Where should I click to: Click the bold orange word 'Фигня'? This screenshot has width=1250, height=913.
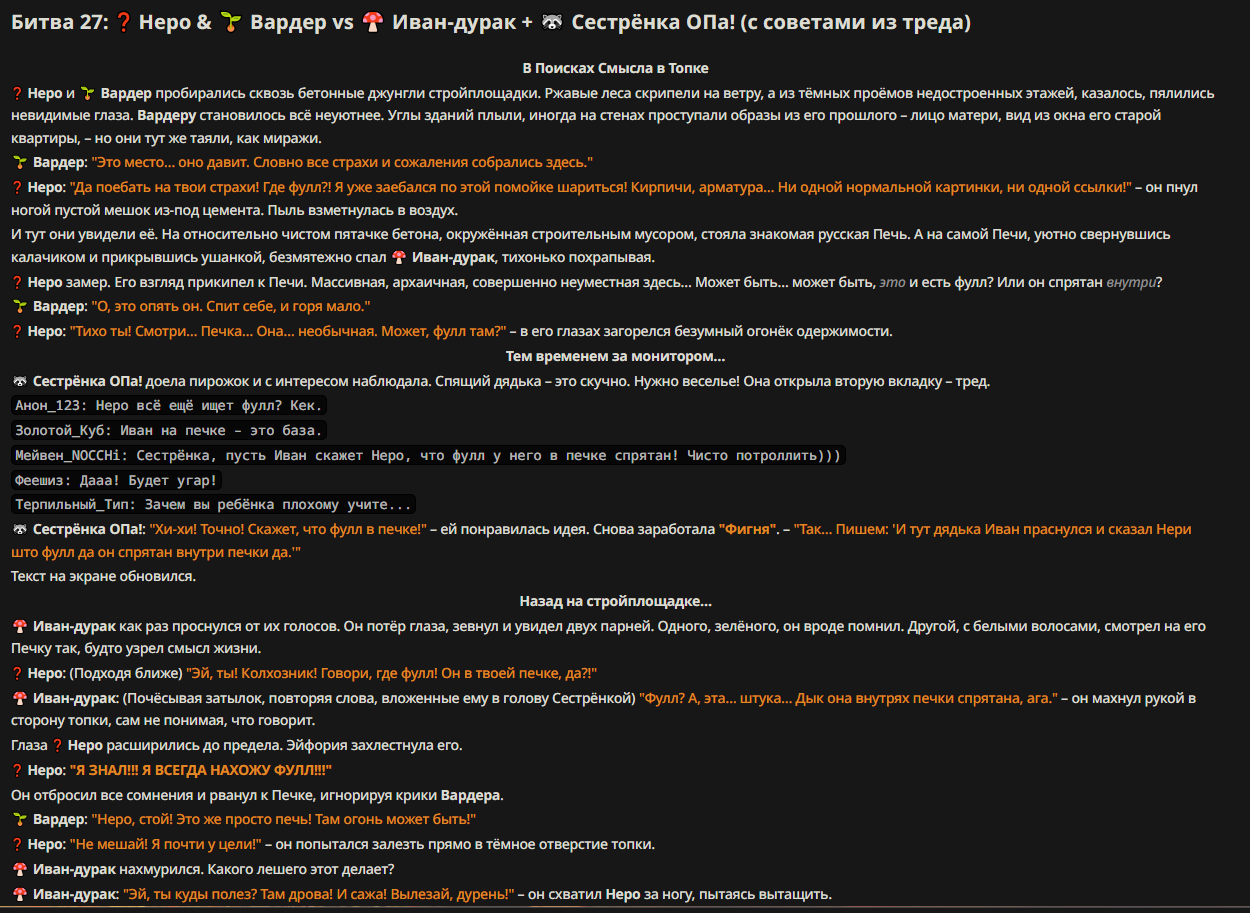coord(747,530)
